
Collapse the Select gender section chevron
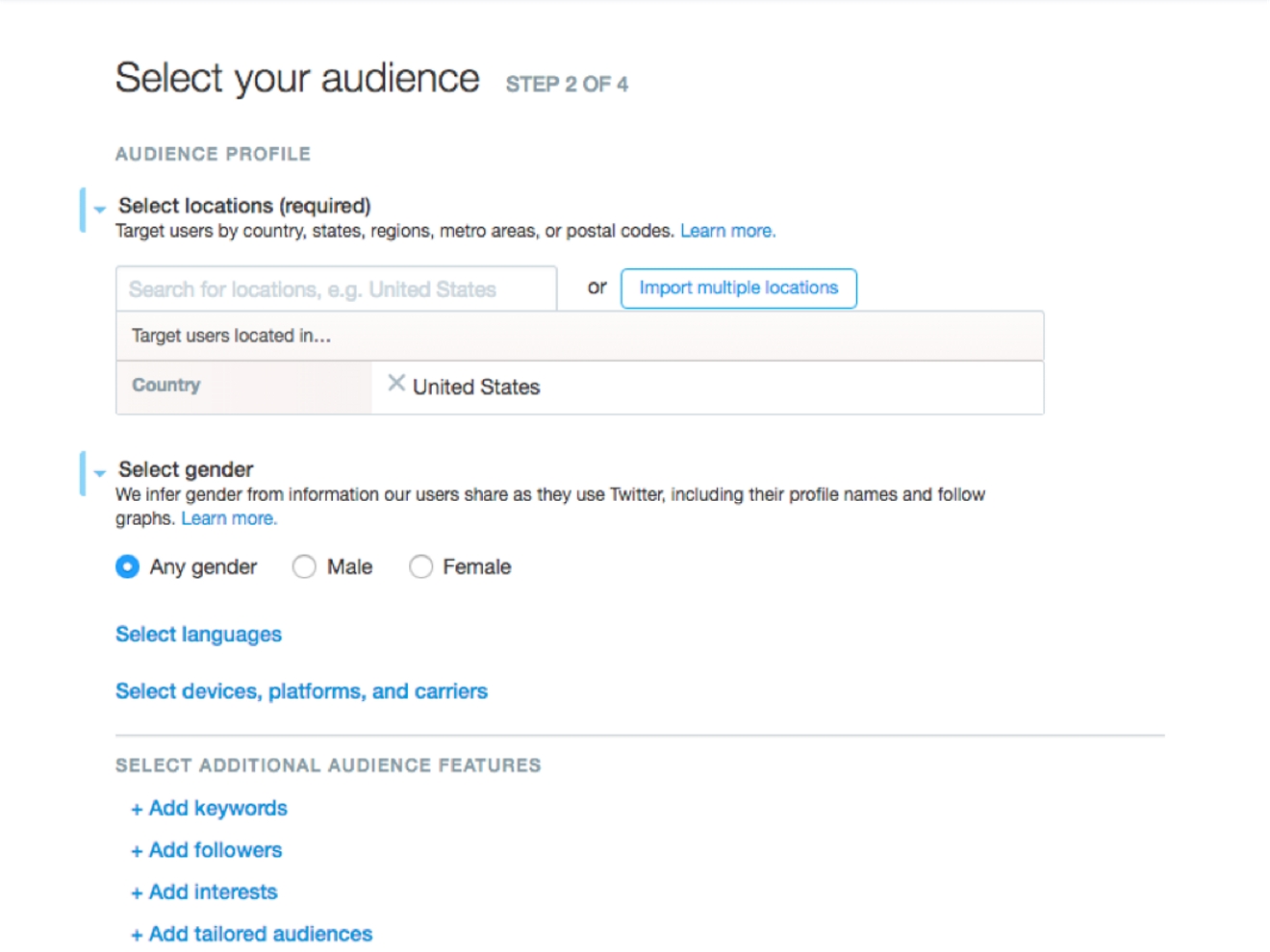pyautogui.click(x=99, y=471)
